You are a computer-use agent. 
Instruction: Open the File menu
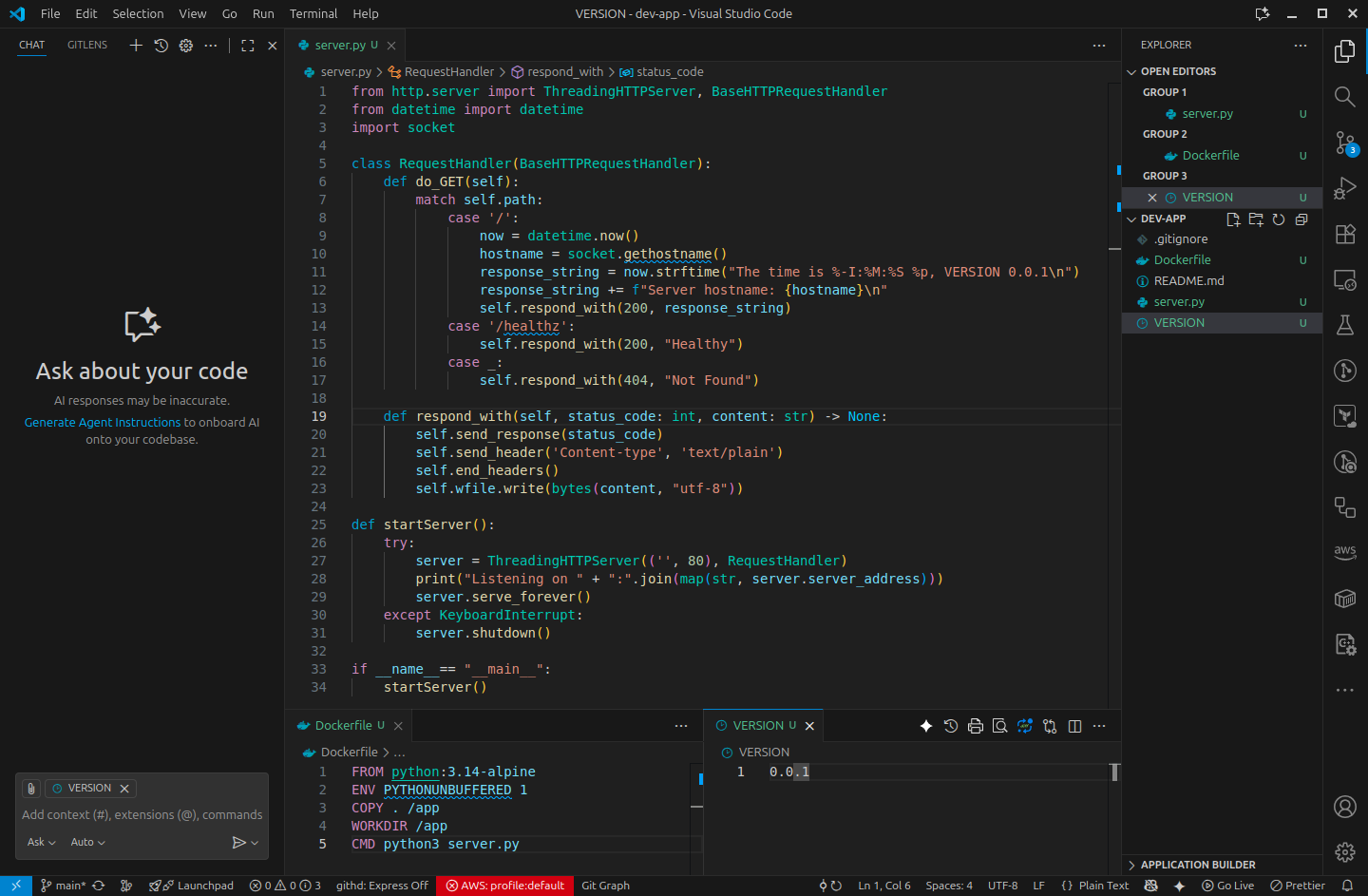pyautogui.click(x=50, y=13)
